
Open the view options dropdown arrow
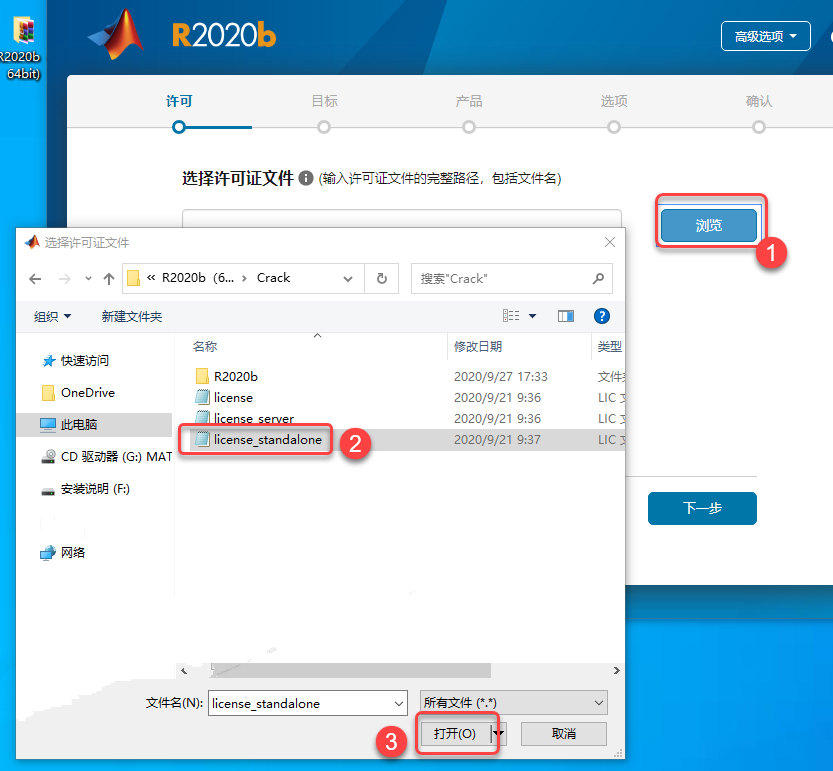click(x=532, y=316)
